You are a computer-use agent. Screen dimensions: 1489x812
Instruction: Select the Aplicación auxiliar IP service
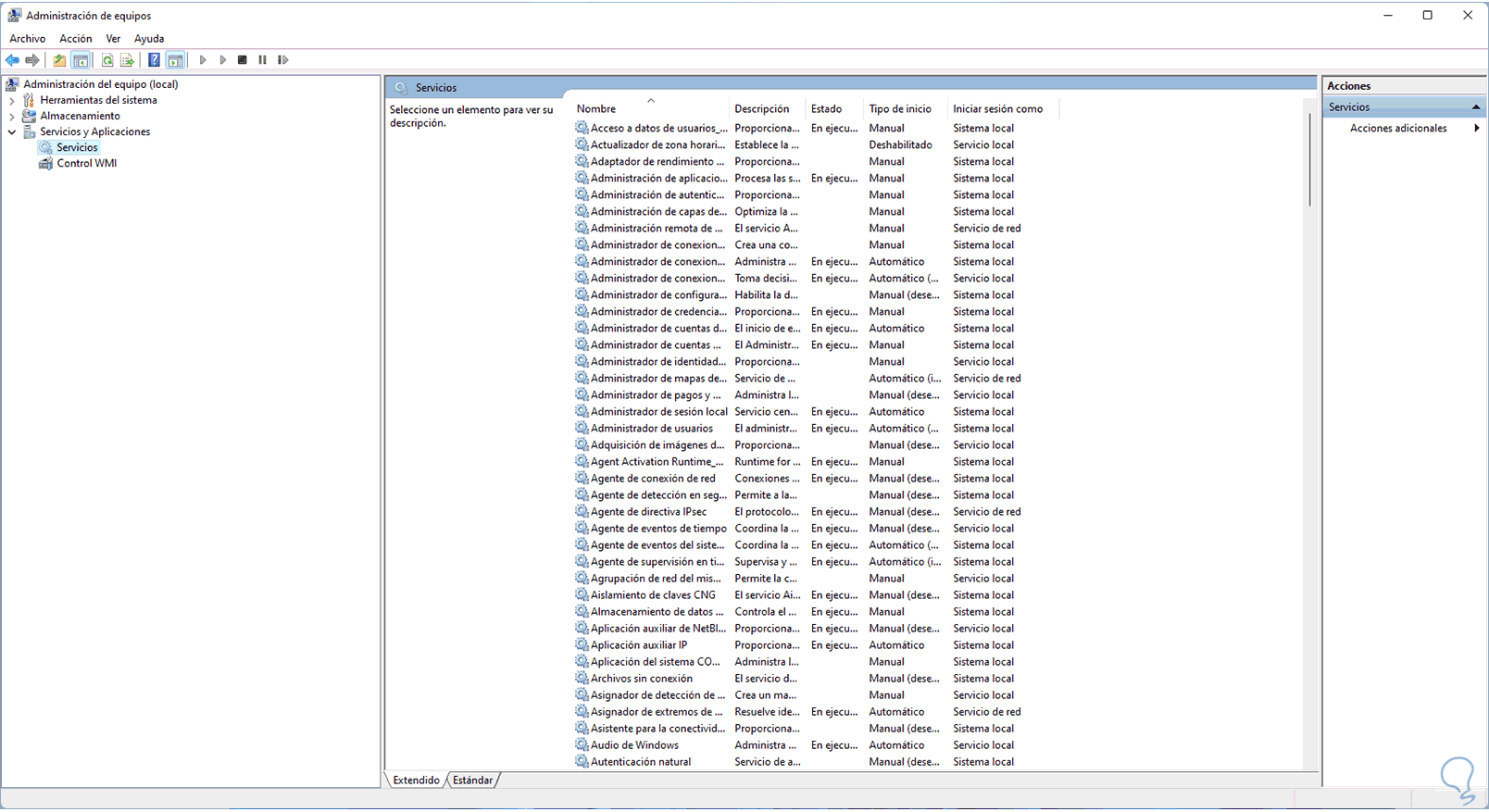coord(639,645)
